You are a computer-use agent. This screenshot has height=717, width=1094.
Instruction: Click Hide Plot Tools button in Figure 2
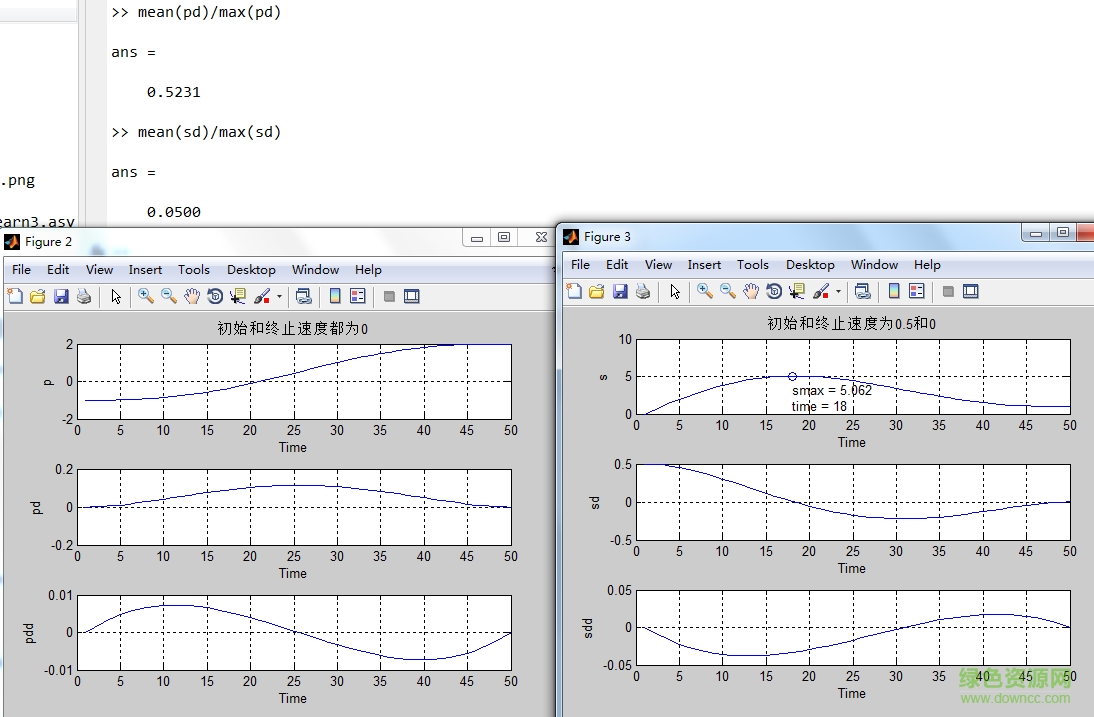389,296
